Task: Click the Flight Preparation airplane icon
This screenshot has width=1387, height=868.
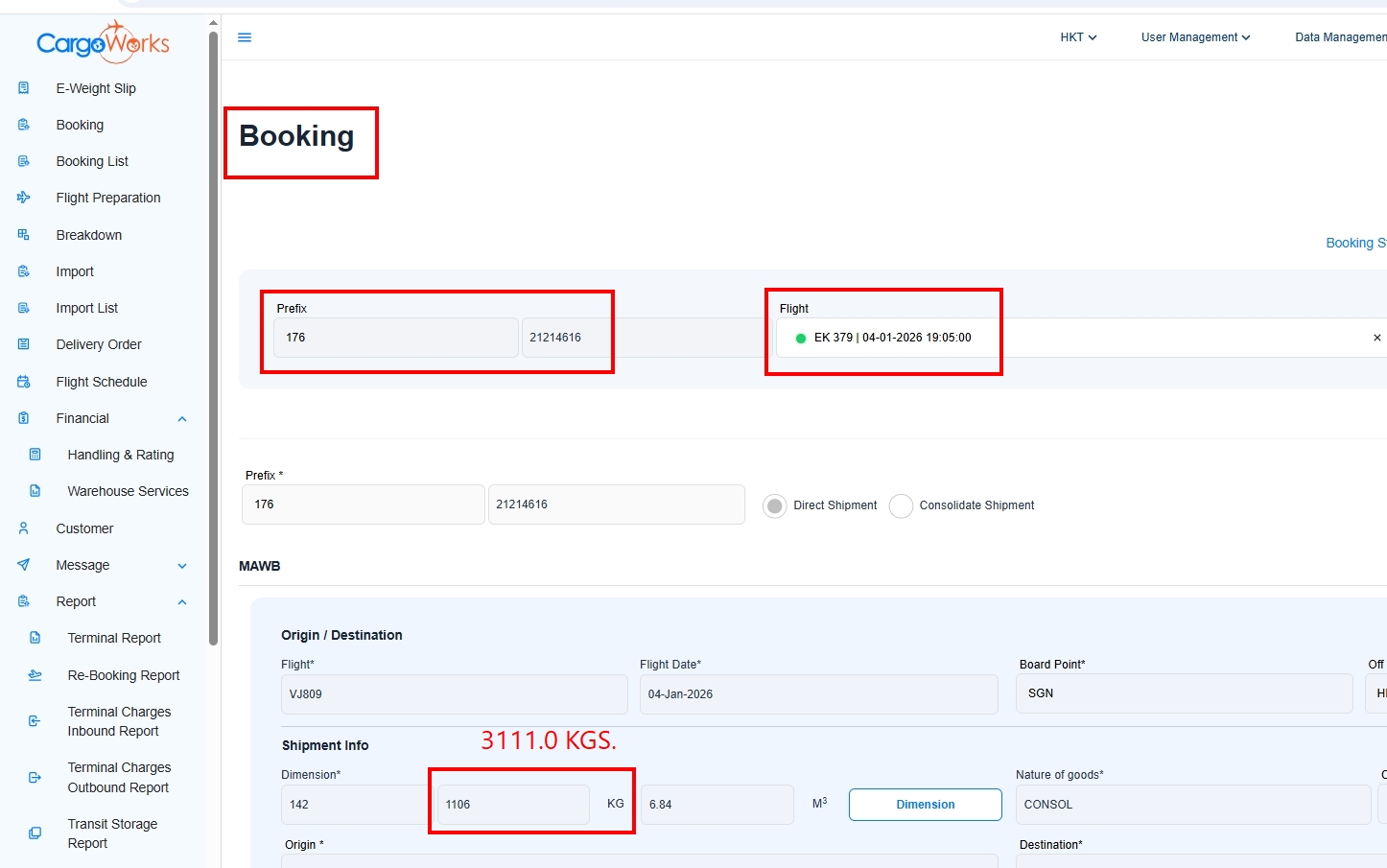Action: 24,198
